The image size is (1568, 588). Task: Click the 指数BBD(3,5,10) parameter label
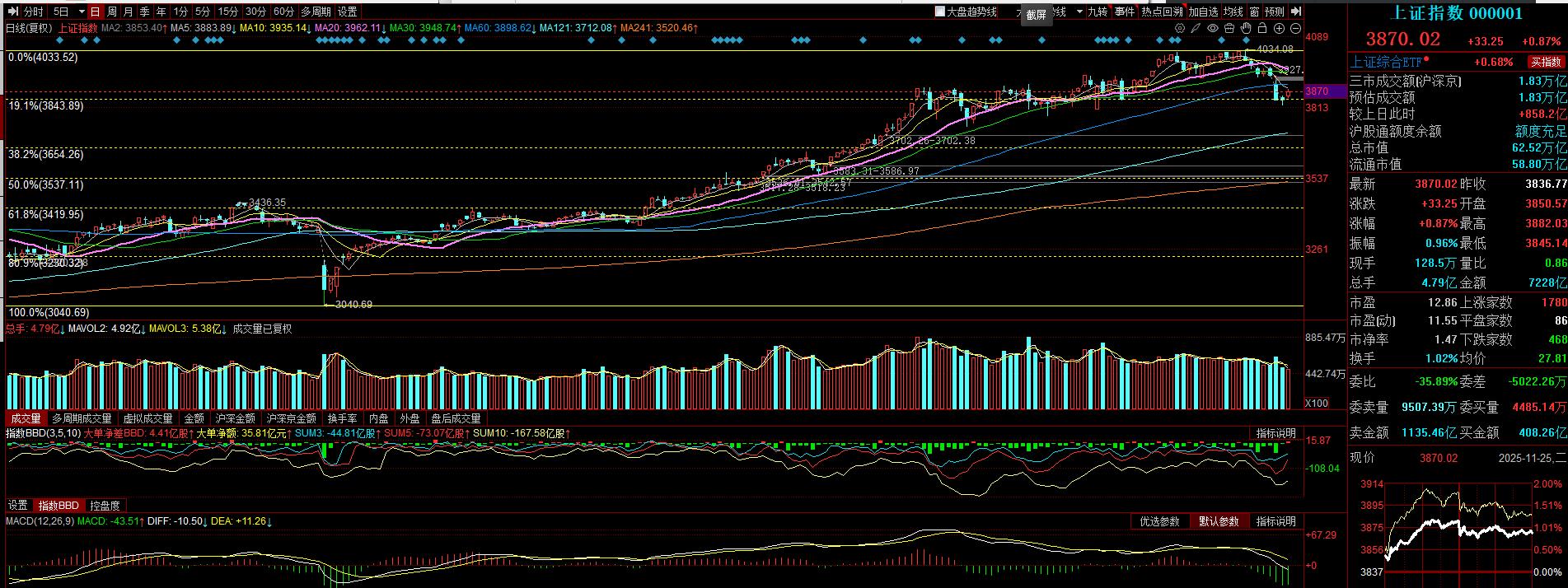point(42,433)
